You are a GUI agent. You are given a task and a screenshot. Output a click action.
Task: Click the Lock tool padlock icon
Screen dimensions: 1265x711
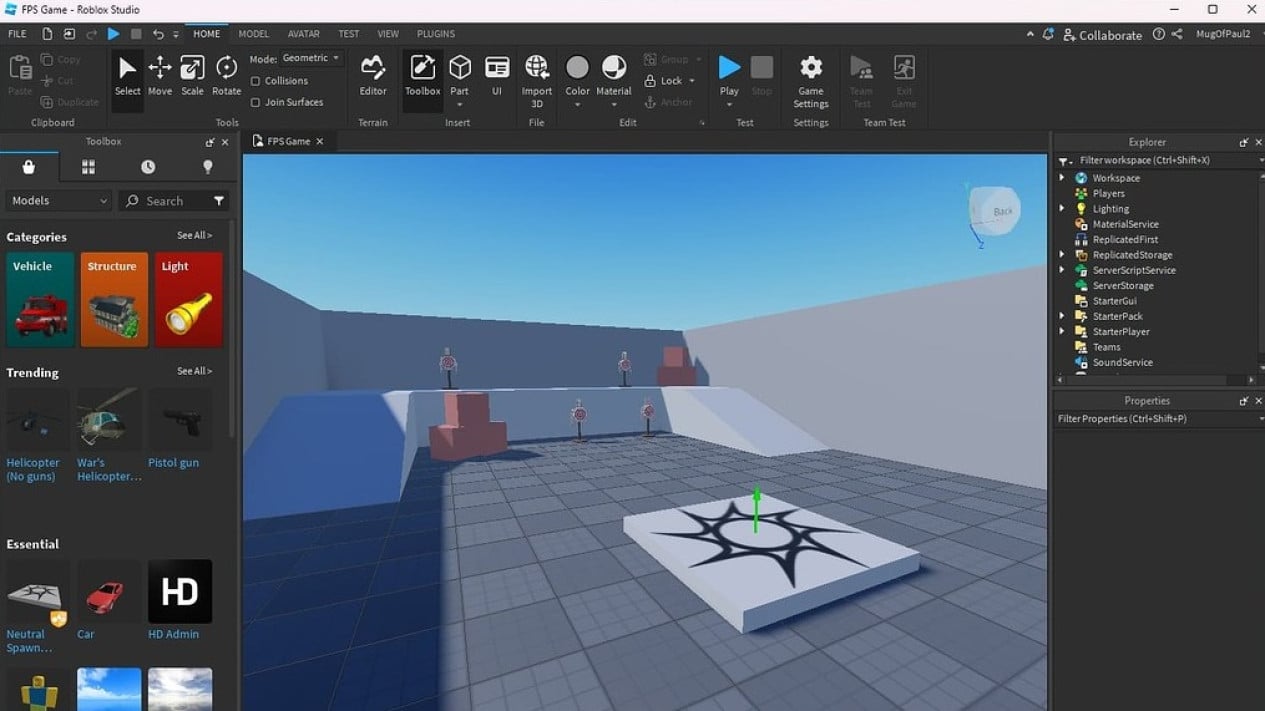(651, 81)
